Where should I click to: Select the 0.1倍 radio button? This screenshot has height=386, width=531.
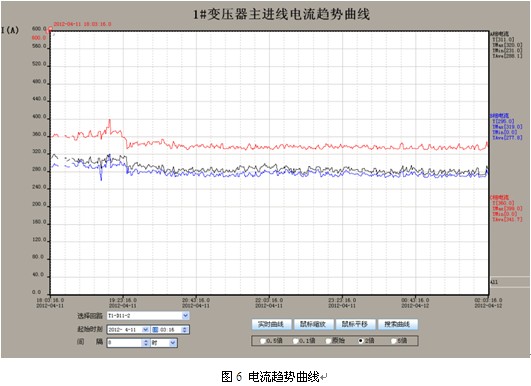tap(296, 341)
